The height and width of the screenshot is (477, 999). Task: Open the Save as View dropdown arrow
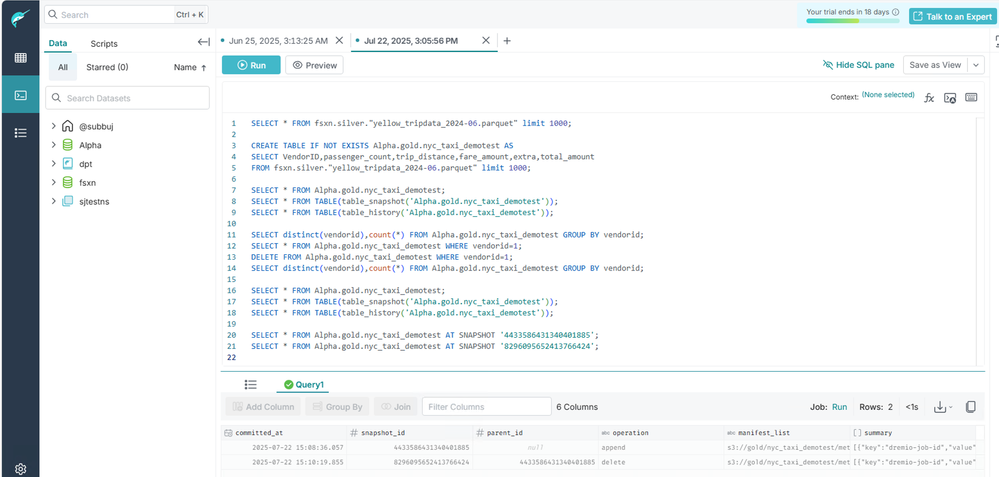[976, 65]
